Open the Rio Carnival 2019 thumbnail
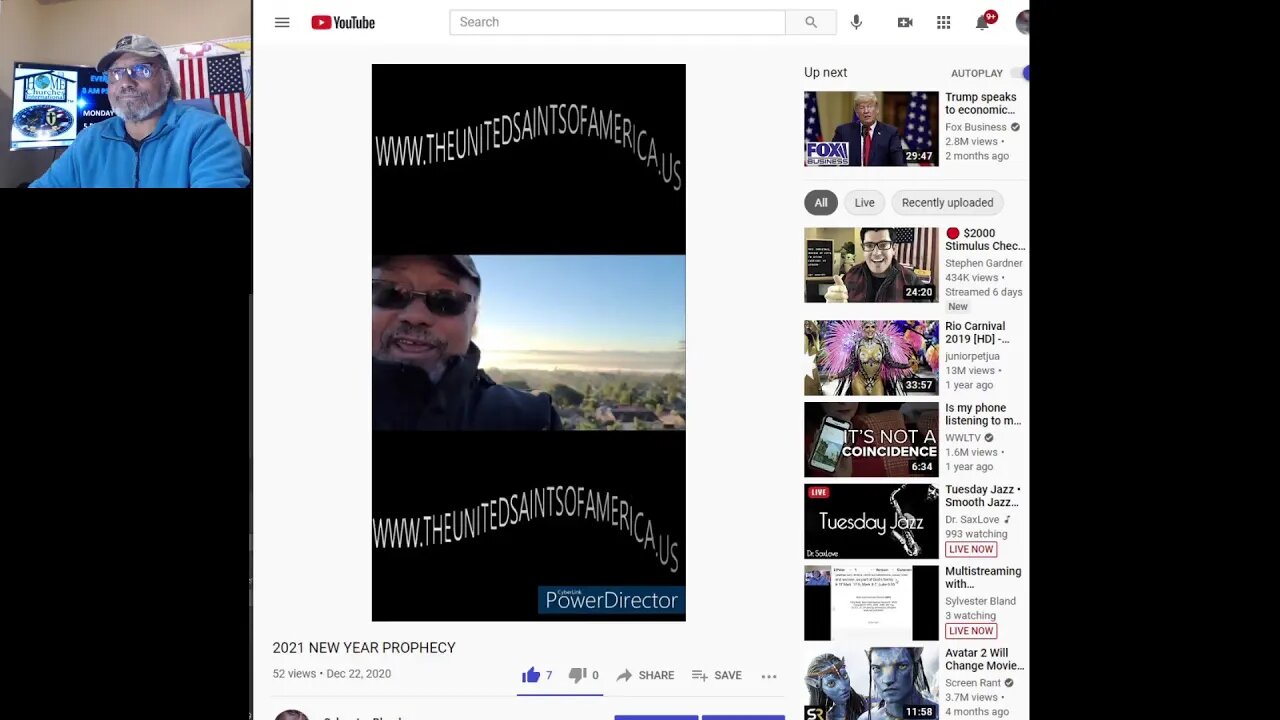 pyautogui.click(x=871, y=358)
